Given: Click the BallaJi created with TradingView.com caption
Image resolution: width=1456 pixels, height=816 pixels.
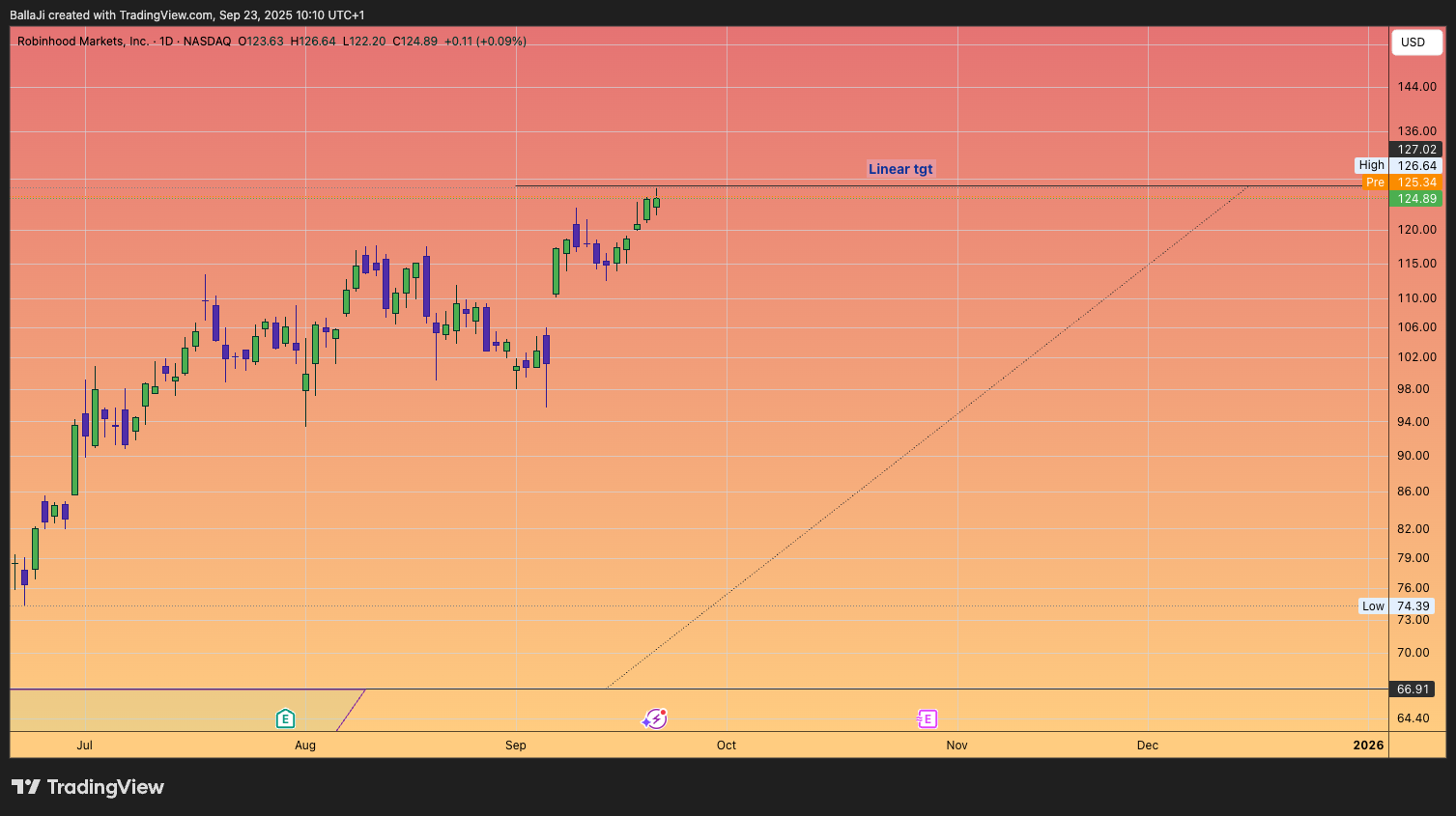Looking at the screenshot, I should coord(187,15).
